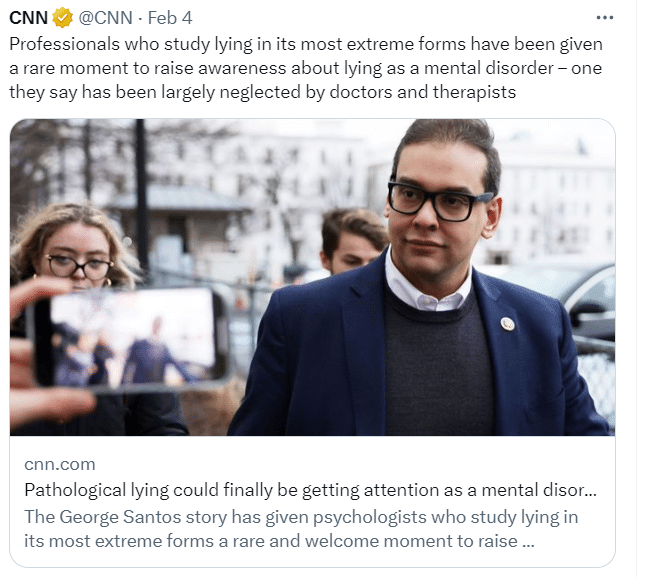Open the tweet's three-dot more options menu
The image size is (655, 577).
coord(604,18)
